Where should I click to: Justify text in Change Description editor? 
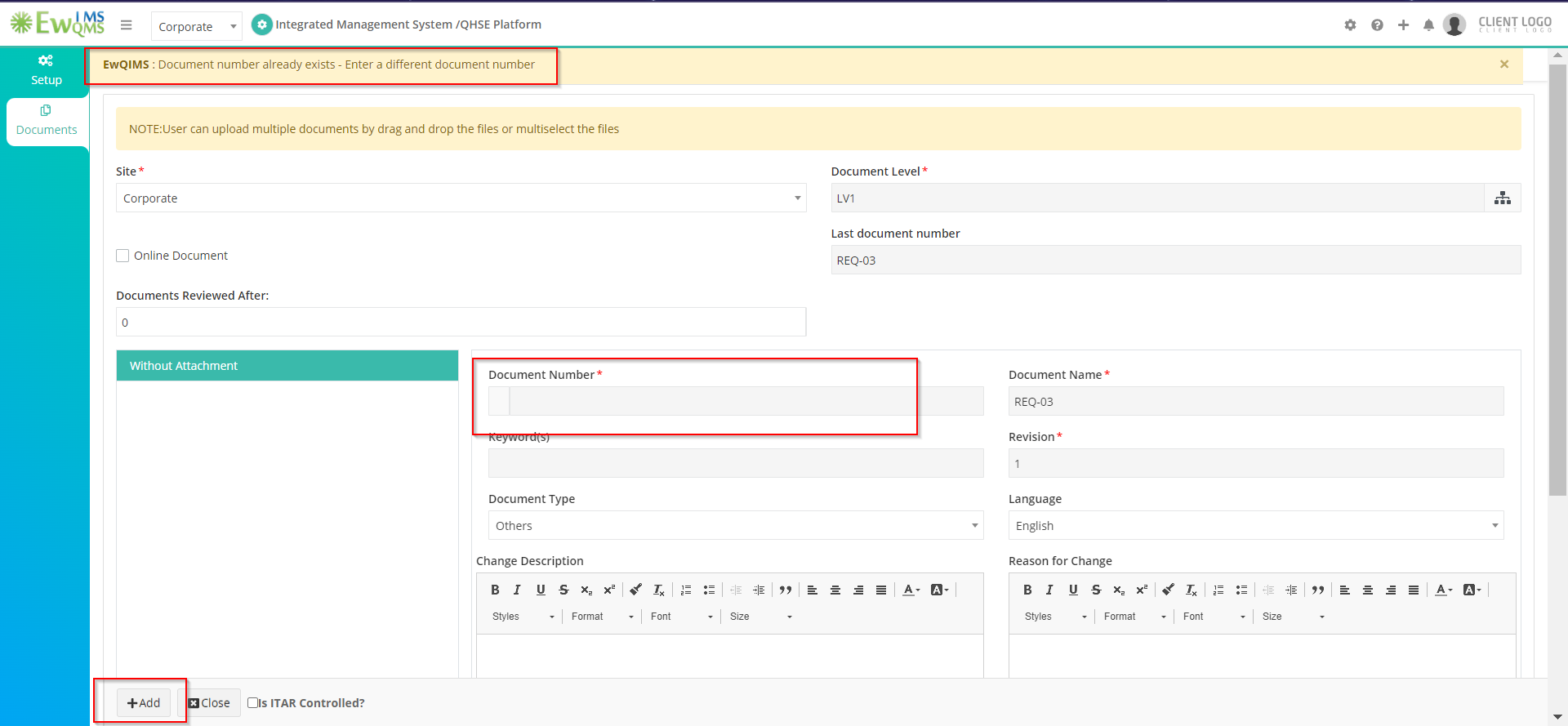click(x=881, y=590)
